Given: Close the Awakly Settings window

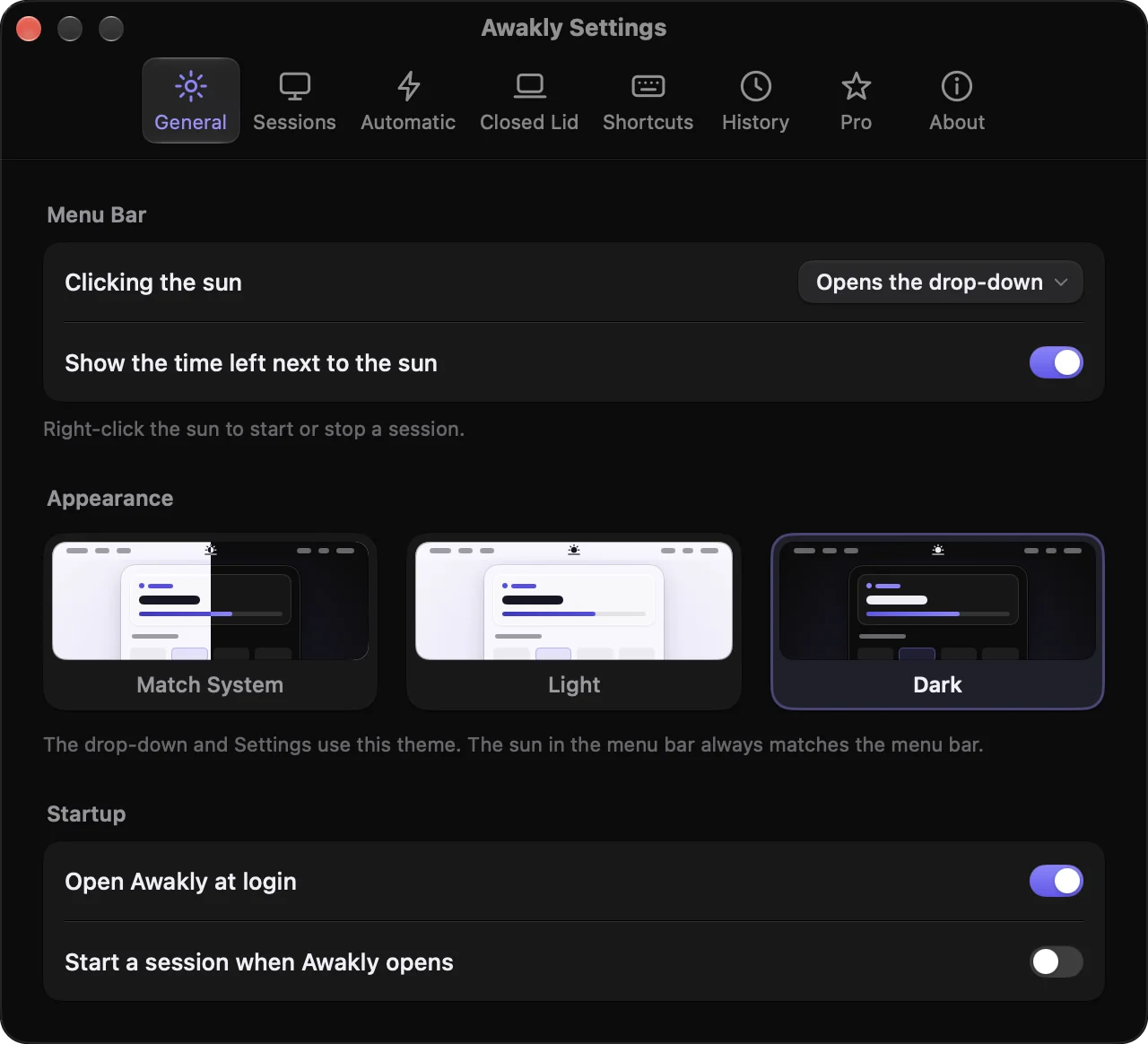Looking at the screenshot, I should click(x=29, y=29).
